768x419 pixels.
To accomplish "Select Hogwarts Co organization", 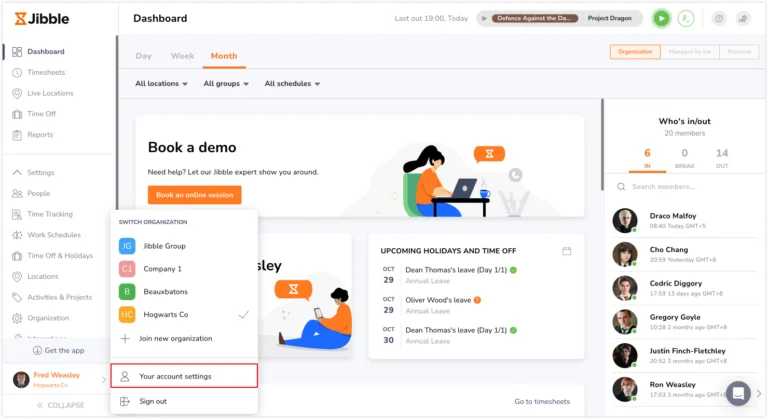I will coord(184,314).
